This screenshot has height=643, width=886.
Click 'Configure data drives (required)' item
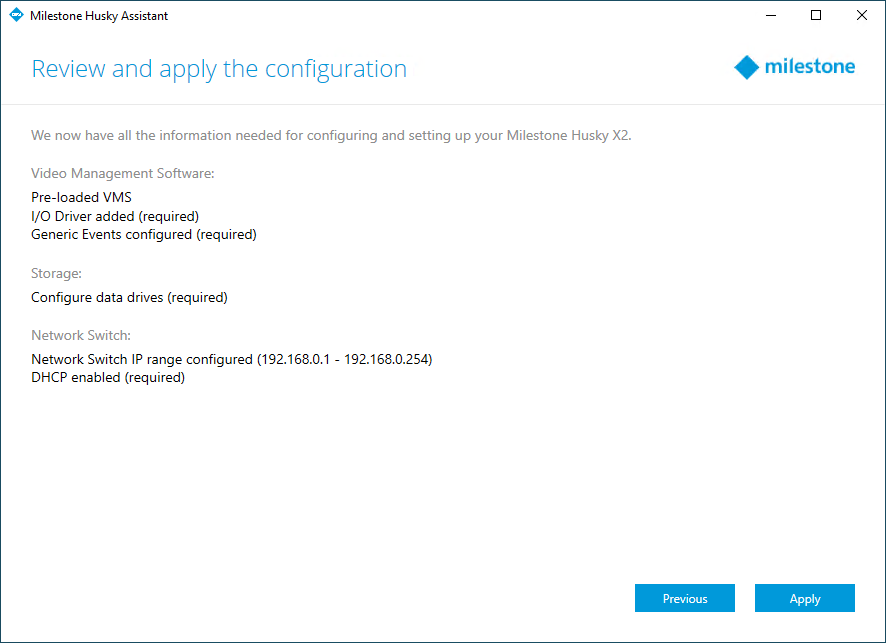click(129, 297)
